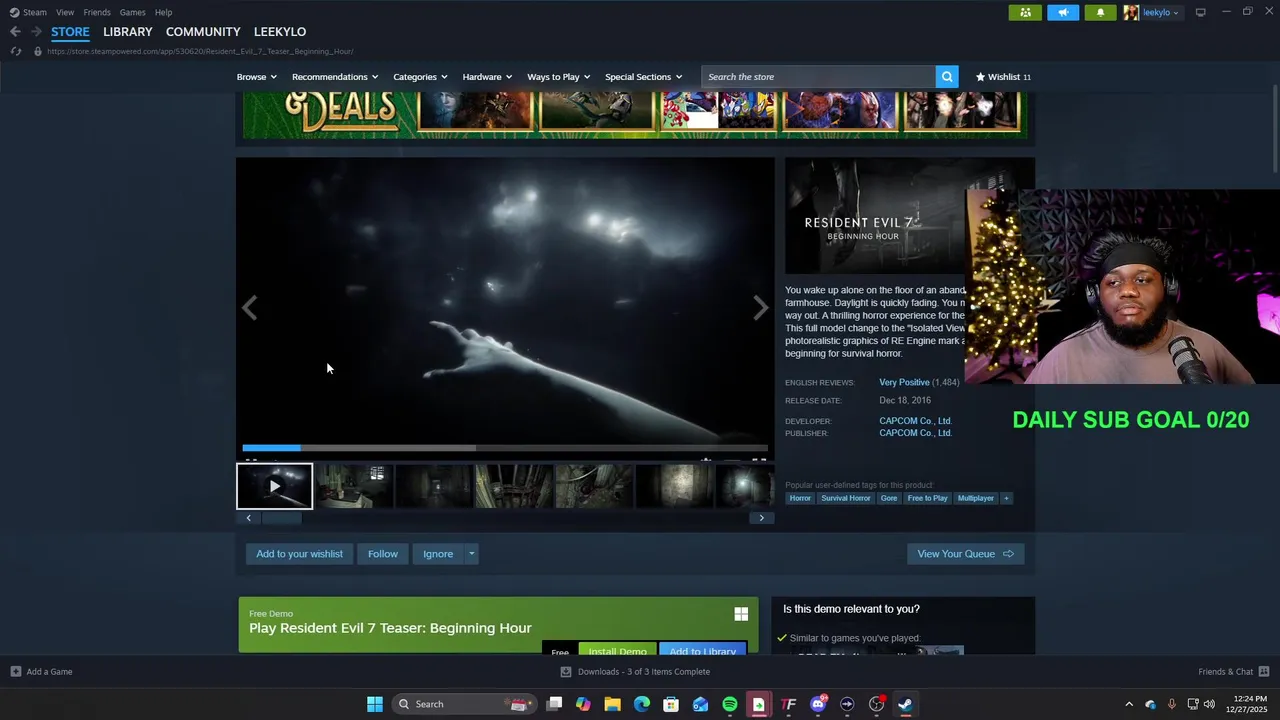Open the notifications bell icon
The width and height of the screenshot is (1280, 720).
pos(1100,12)
